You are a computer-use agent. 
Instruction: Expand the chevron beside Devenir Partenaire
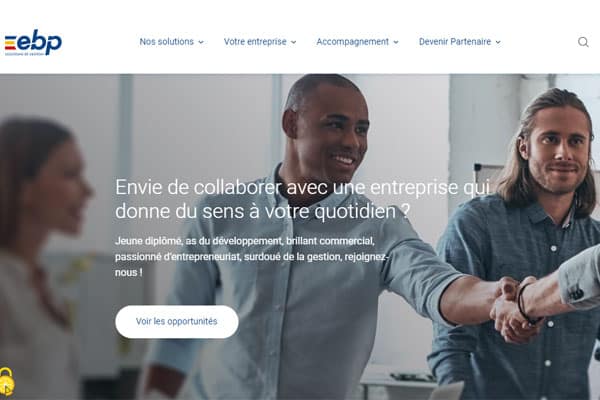[x=498, y=42]
